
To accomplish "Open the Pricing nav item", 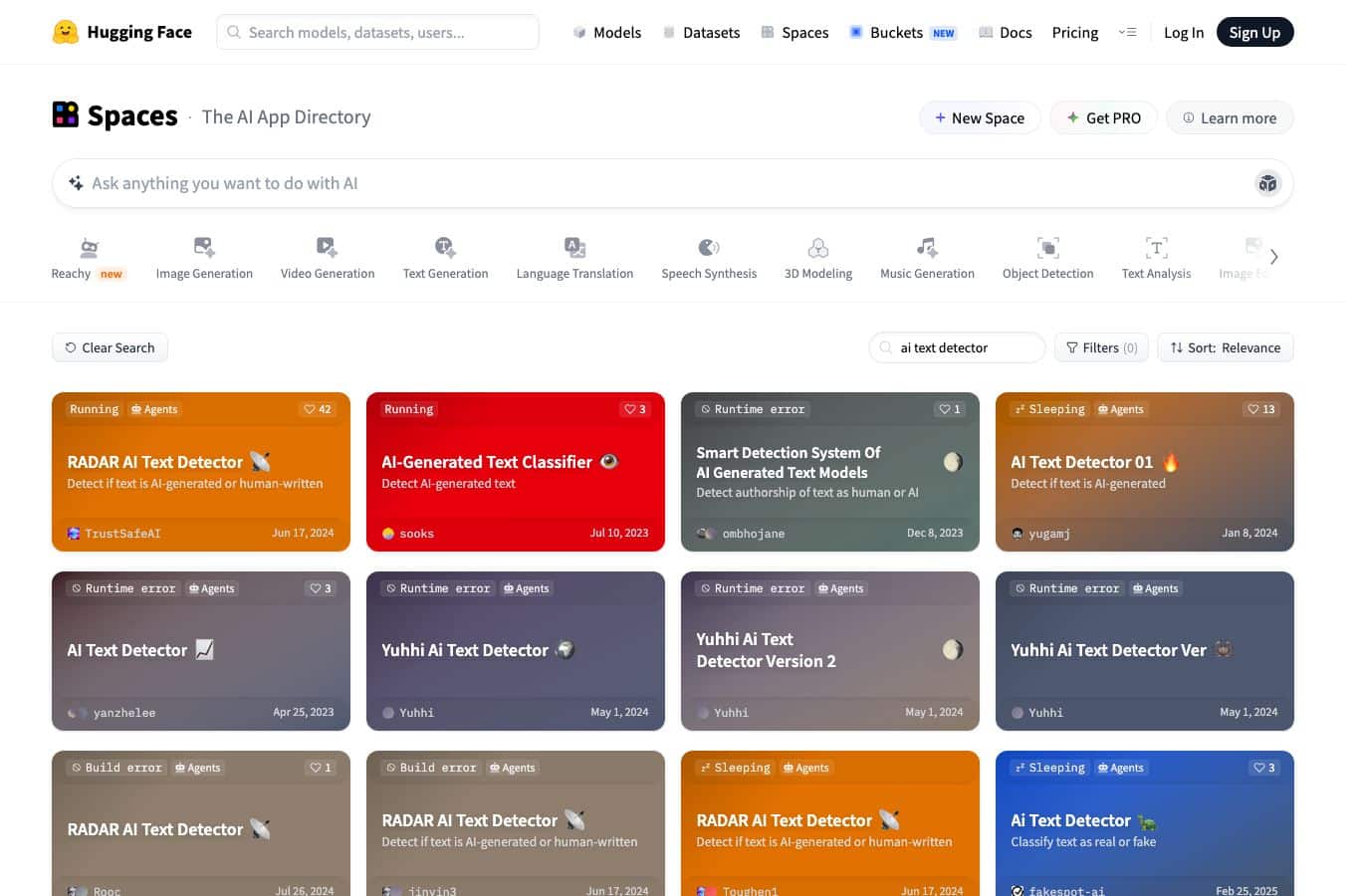I will [x=1075, y=32].
